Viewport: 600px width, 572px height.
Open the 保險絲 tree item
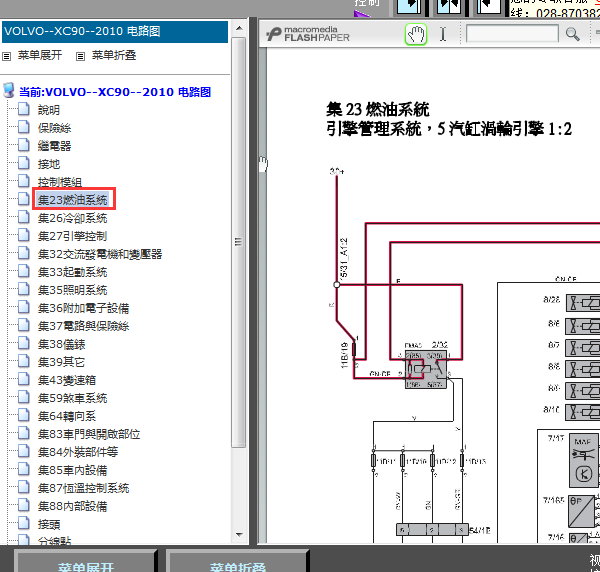click(x=54, y=128)
